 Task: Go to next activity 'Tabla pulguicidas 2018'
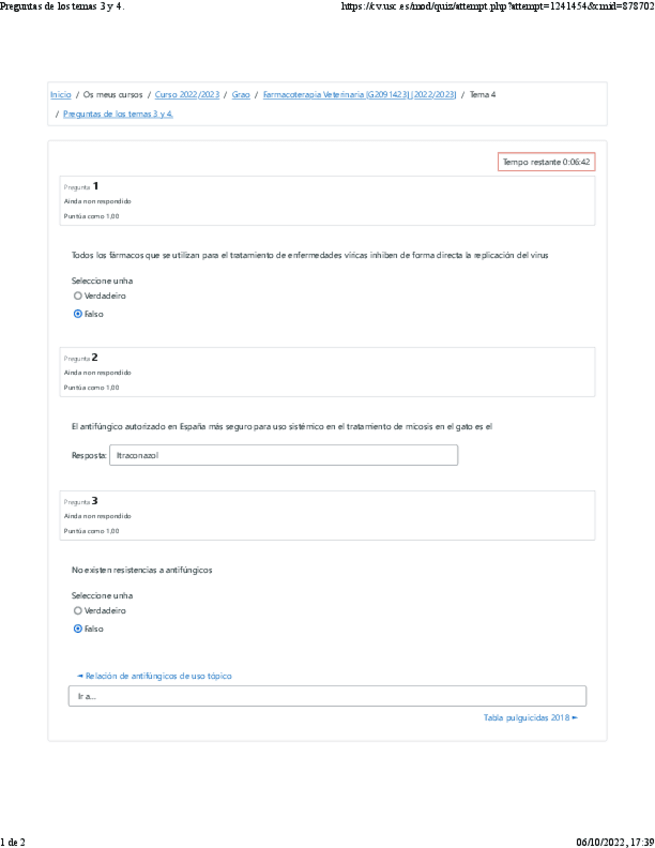530,717
